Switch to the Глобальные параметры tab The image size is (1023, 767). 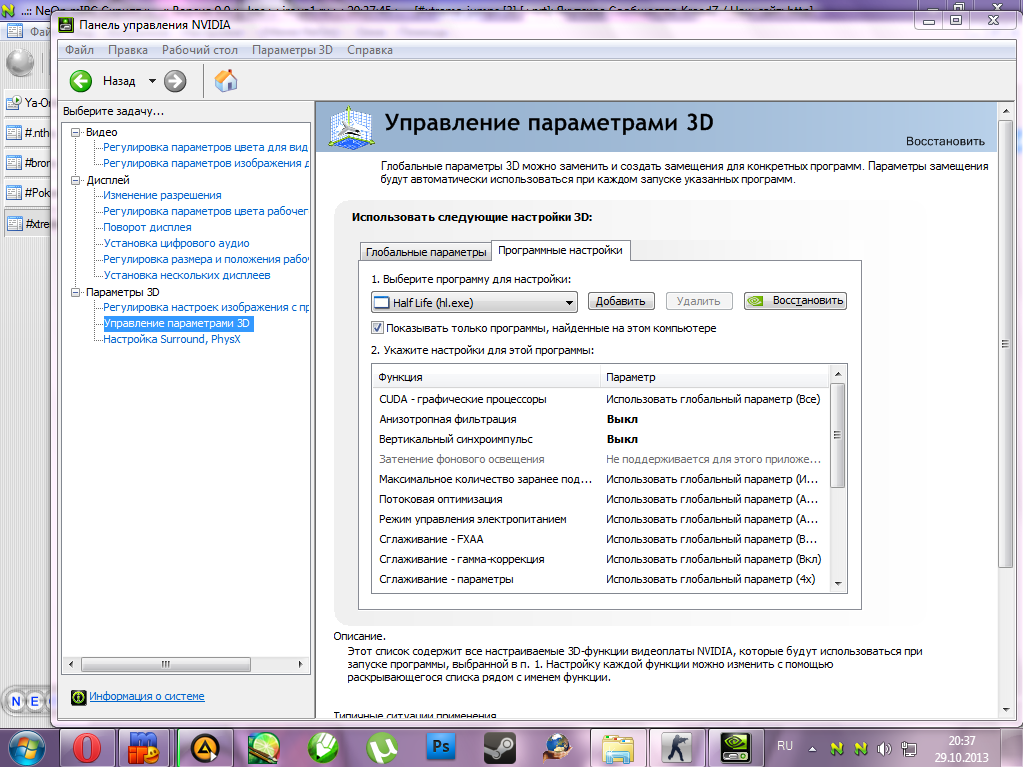(x=426, y=252)
